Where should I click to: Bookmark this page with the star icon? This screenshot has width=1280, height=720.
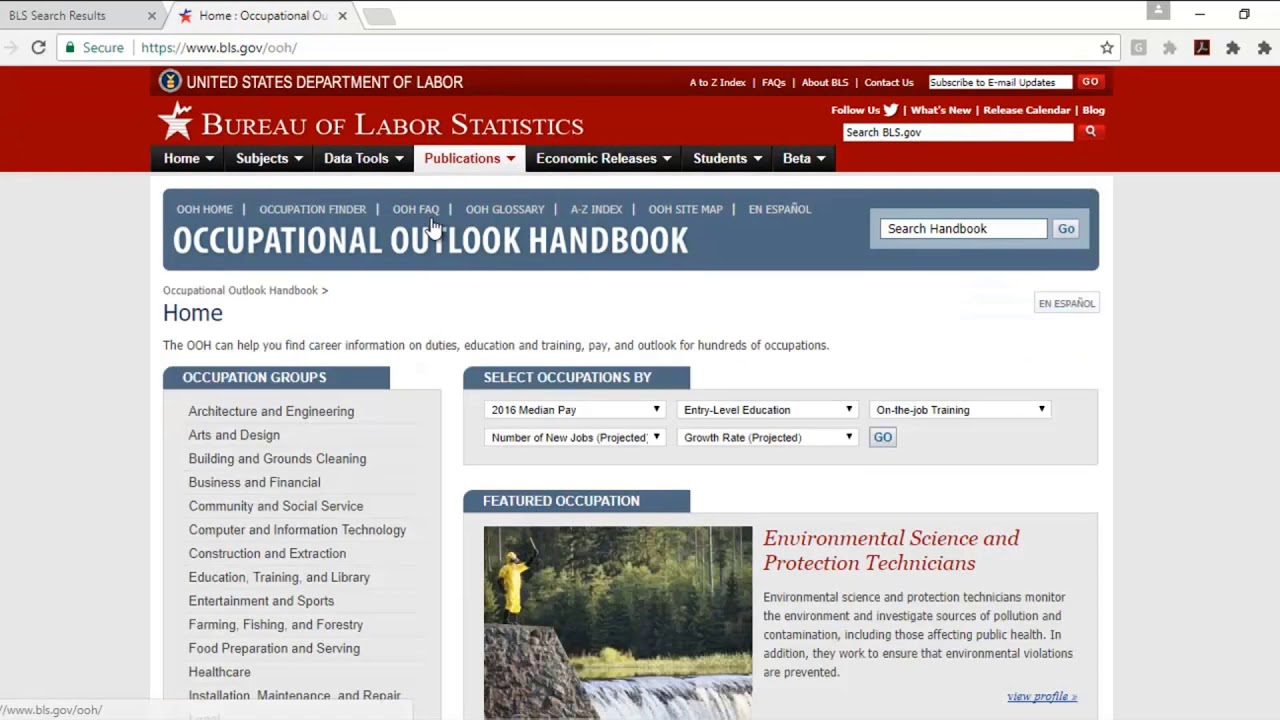[x=1107, y=47]
